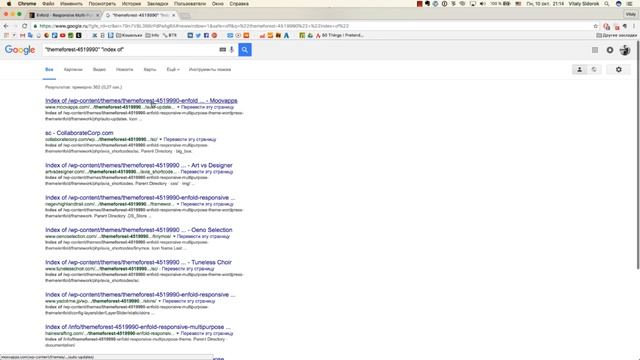The height and width of the screenshot is (360, 640).
Task: Expand cached options arrow for Moovapps result
Action: 178,107
